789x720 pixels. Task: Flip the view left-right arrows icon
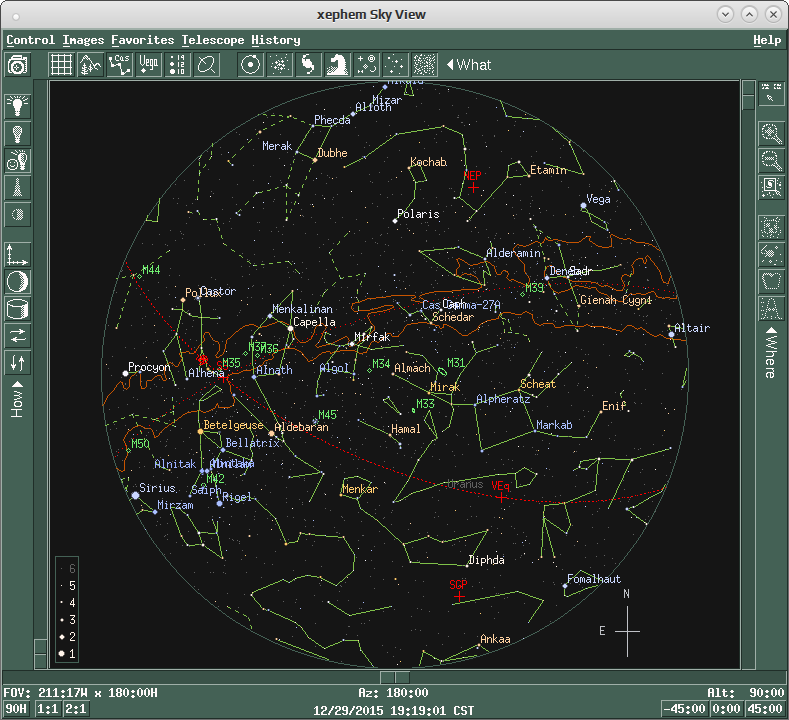click(18, 336)
